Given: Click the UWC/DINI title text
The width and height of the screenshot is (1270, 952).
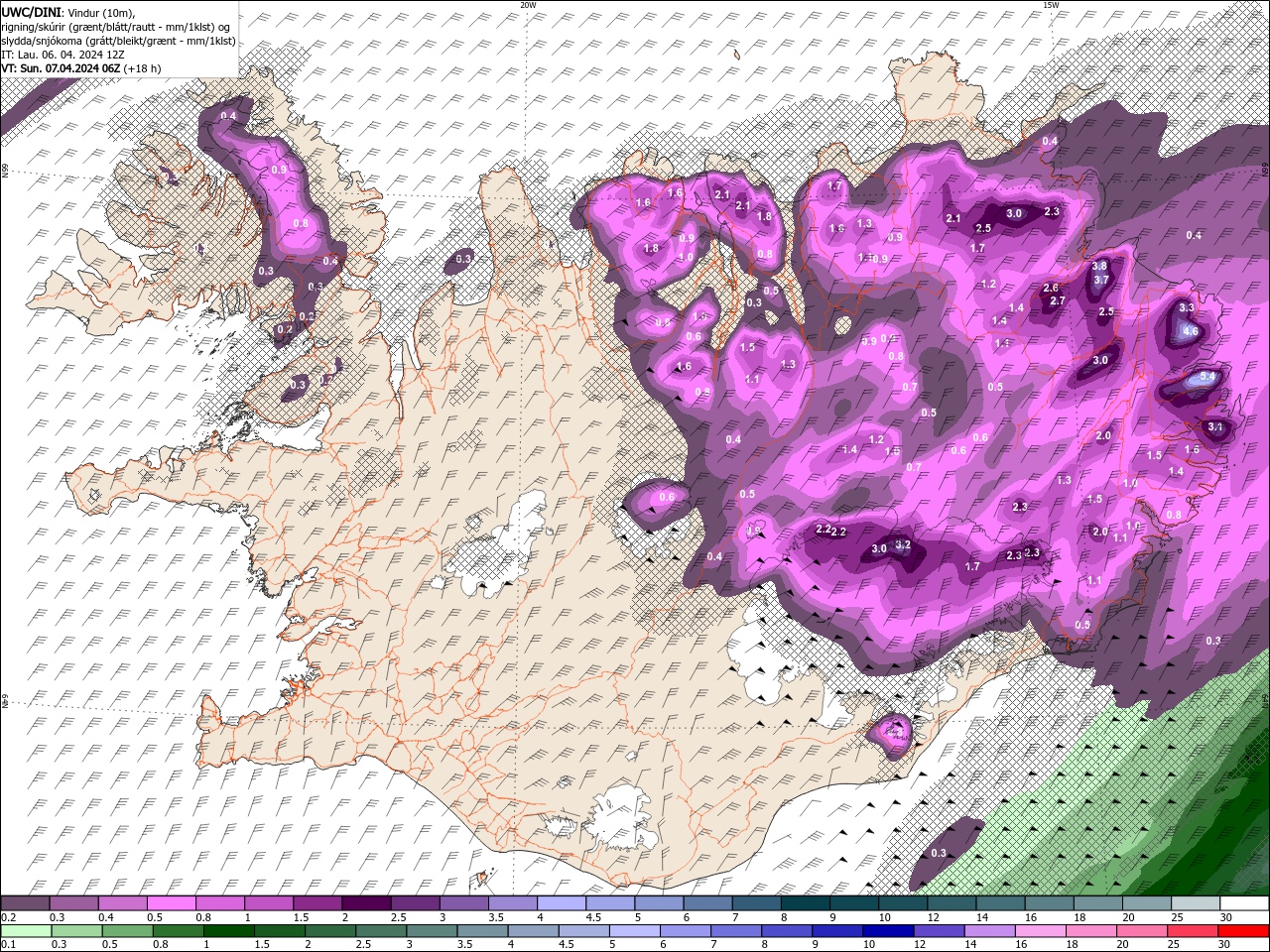Looking at the screenshot, I should coord(31,12).
